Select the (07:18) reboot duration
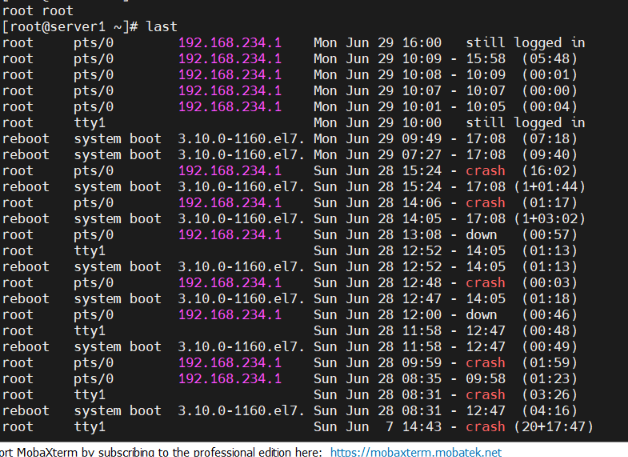 [550, 139]
